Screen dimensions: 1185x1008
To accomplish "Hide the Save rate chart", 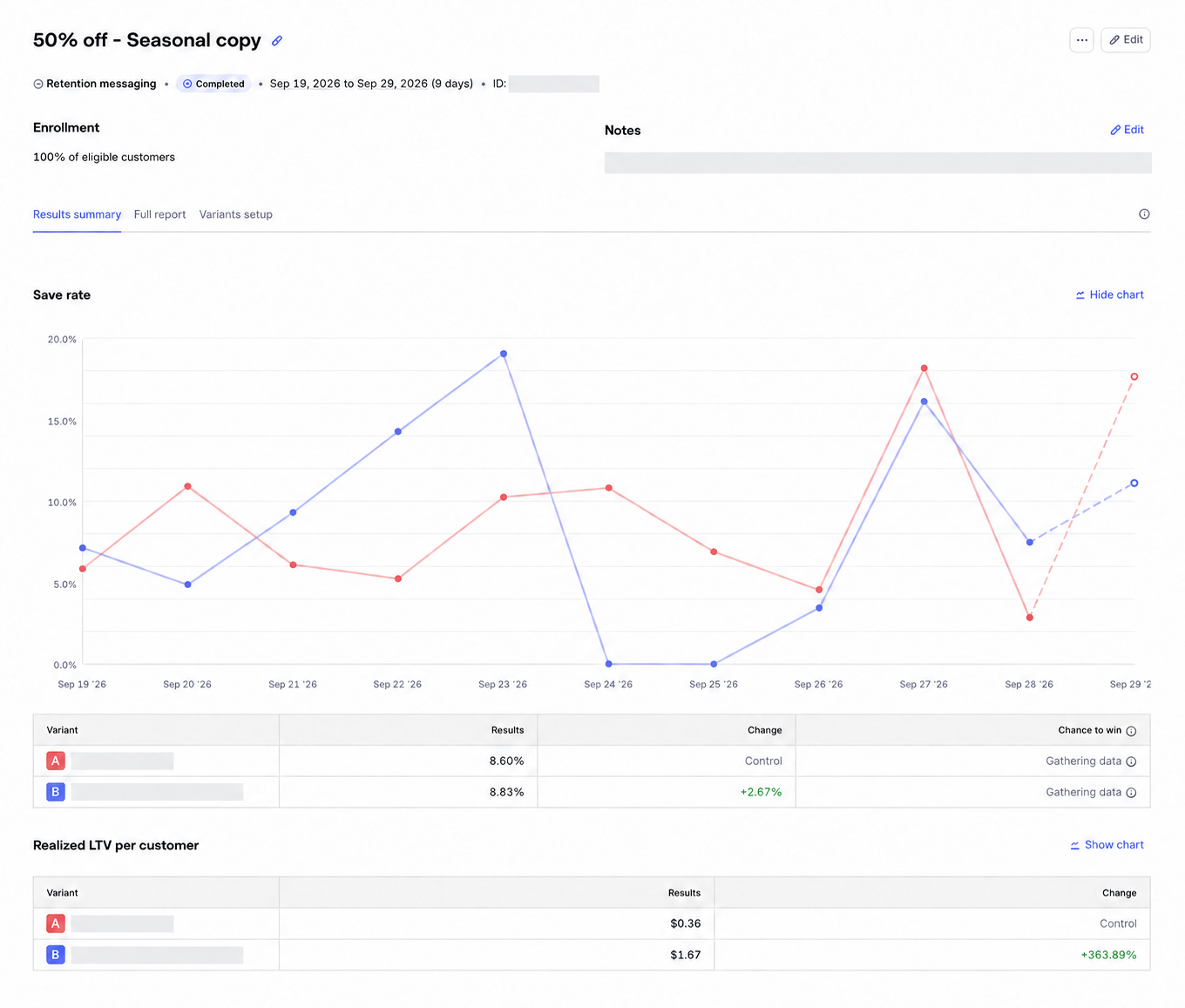I will click(1109, 294).
